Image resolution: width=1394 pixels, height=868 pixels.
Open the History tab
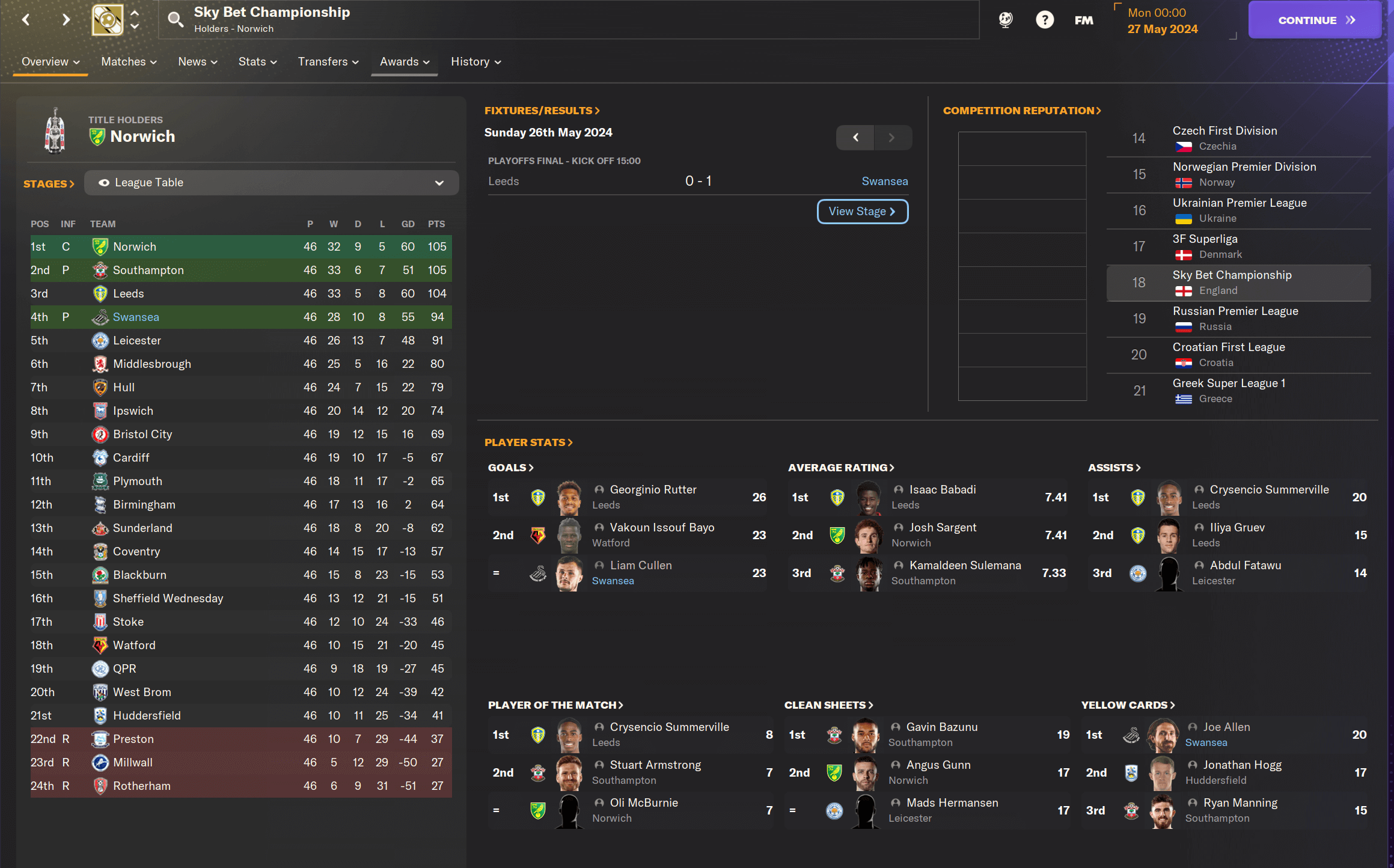pyautogui.click(x=475, y=62)
